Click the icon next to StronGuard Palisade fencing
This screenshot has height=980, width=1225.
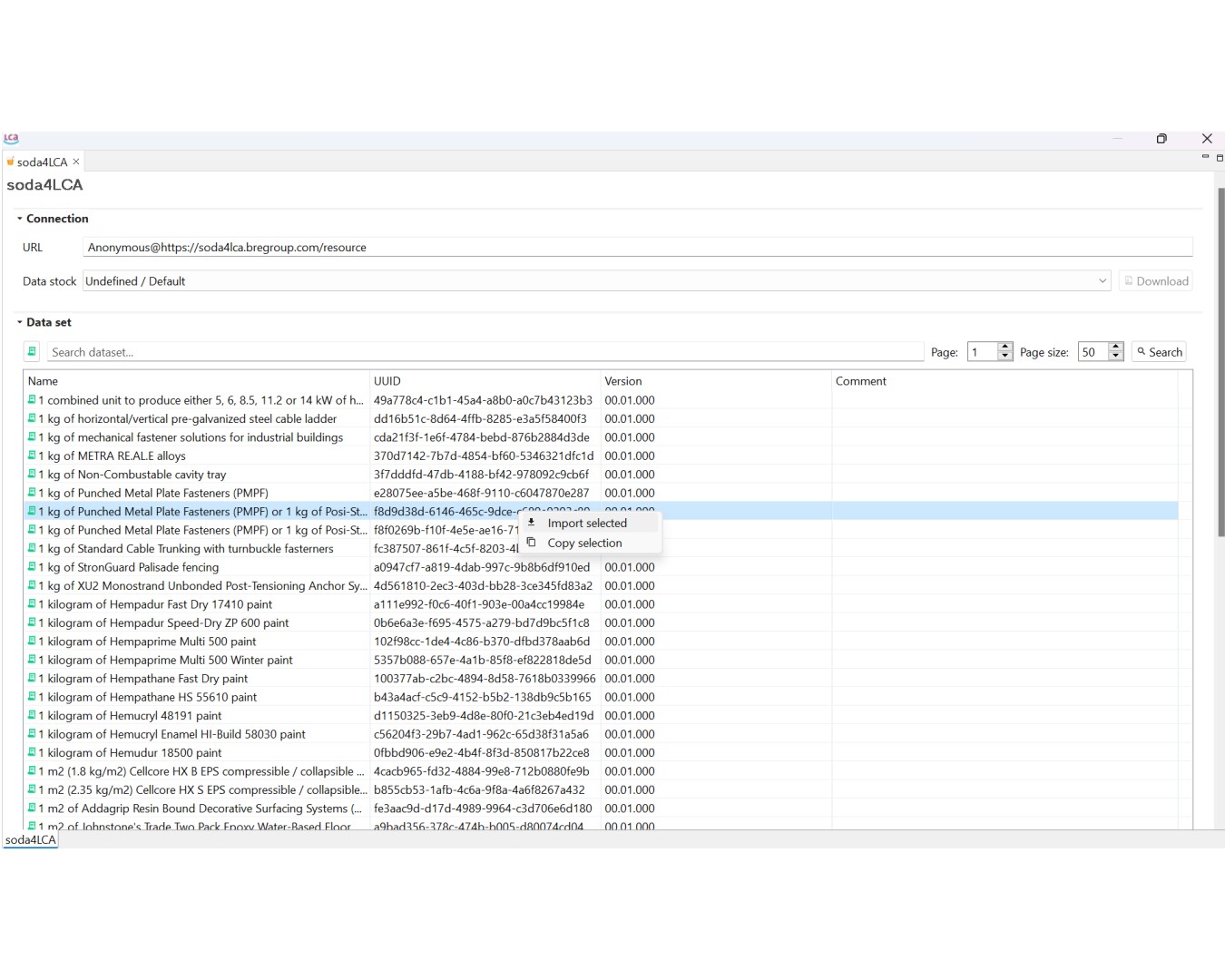pyautogui.click(x=32, y=567)
